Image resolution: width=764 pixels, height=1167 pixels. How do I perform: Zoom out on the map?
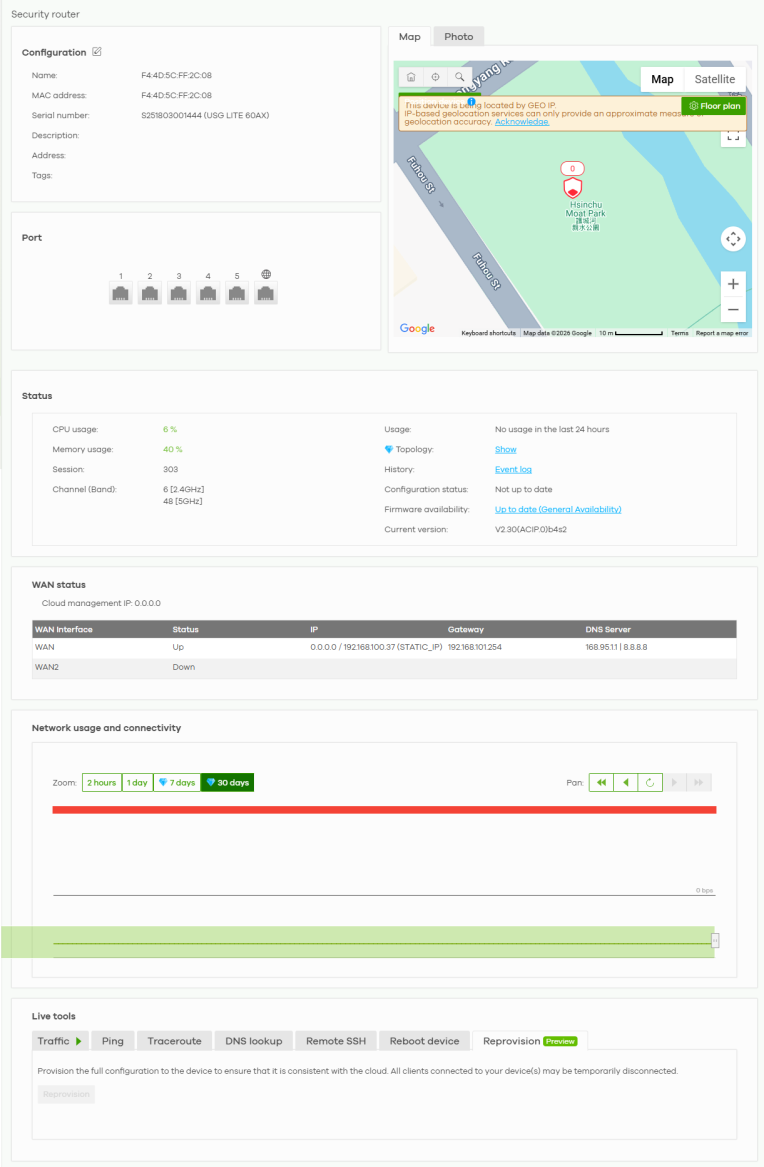tap(733, 310)
